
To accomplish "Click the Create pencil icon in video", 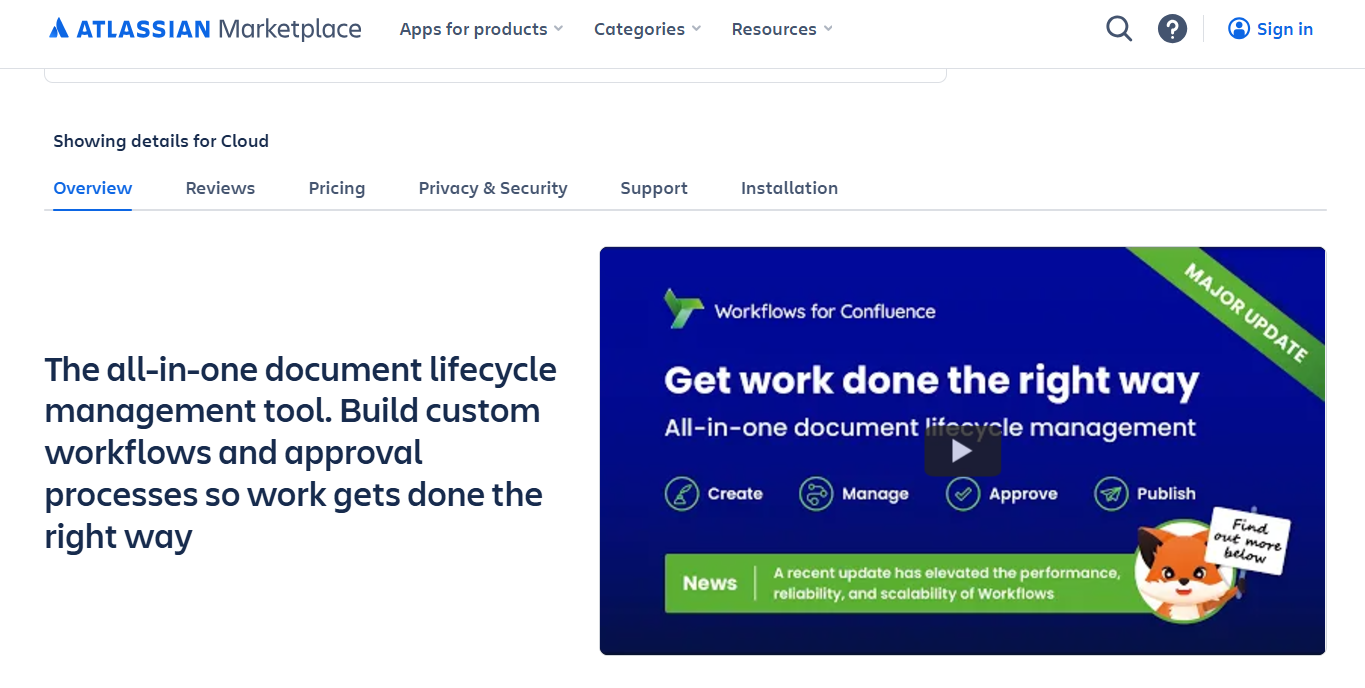I will pos(681,493).
